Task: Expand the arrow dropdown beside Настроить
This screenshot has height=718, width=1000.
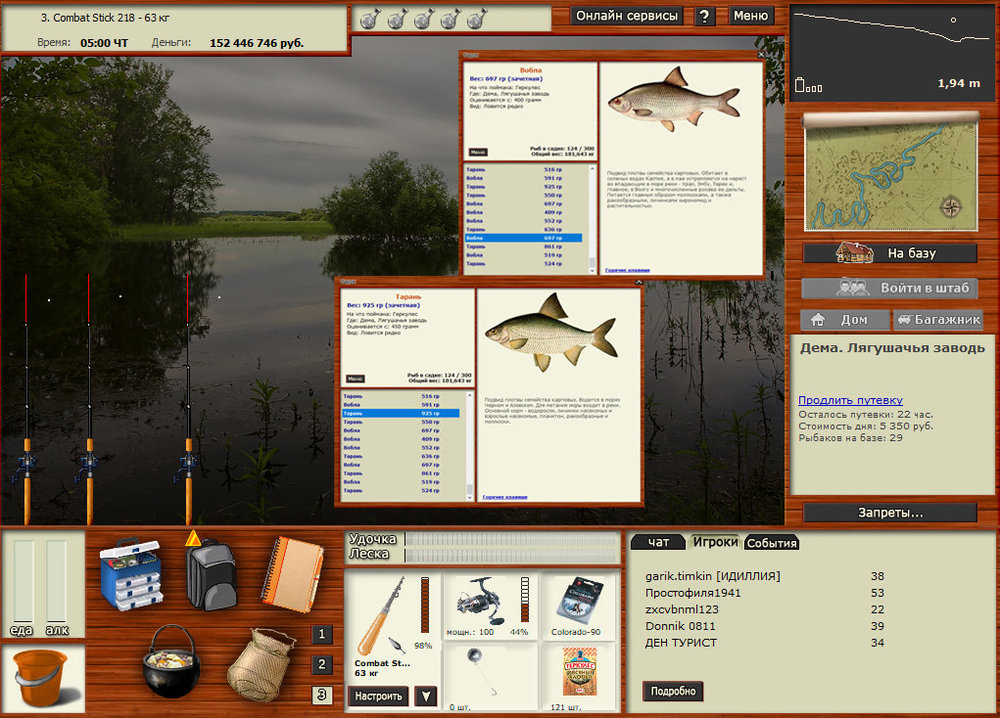Action: [x=426, y=696]
